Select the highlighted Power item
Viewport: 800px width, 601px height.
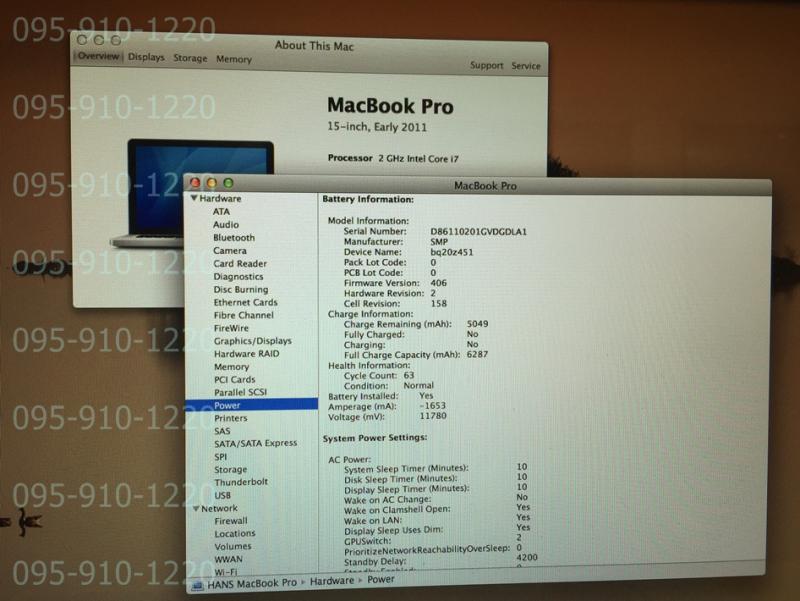tap(252, 405)
